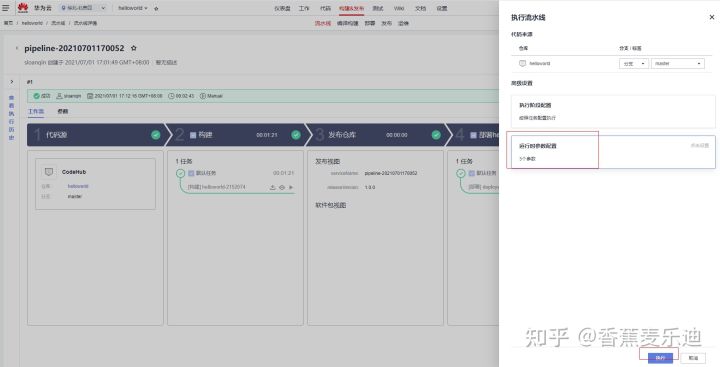Click the executor user icon in run bar
Image resolution: width=720 pixels, height=367 pixels.
tap(59, 96)
